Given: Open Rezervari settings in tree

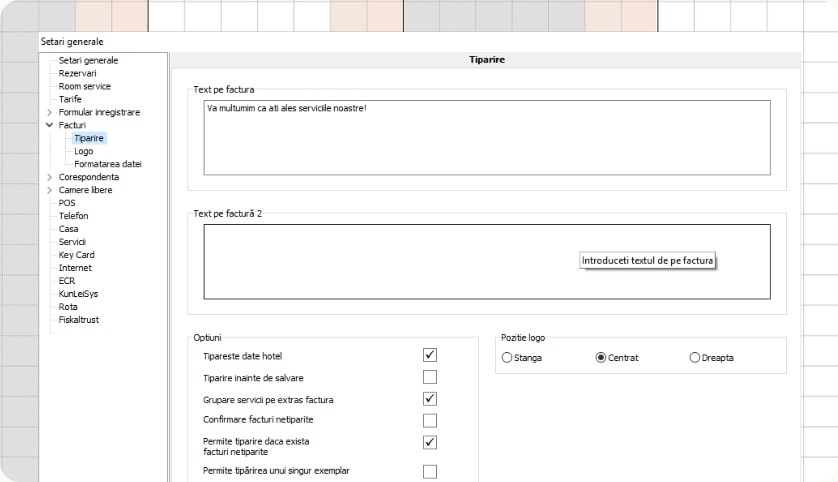Looking at the screenshot, I should pos(77,73).
